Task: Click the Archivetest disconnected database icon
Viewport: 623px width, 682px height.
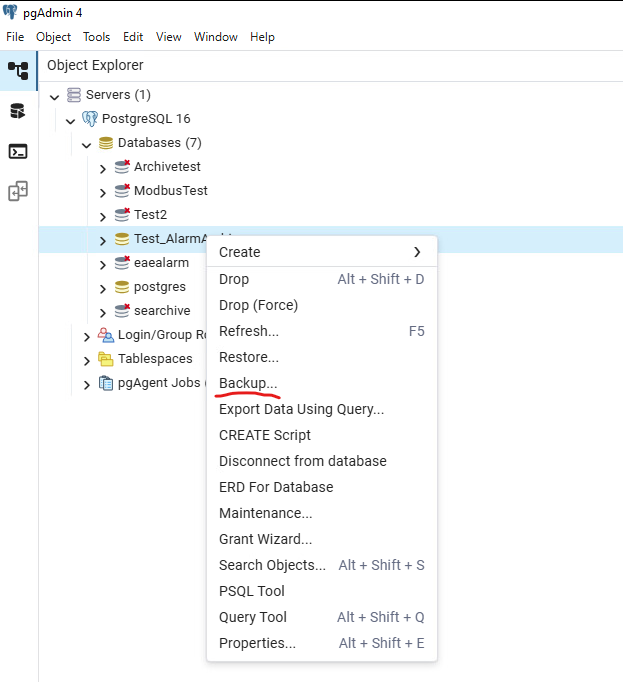Action: pos(122,167)
